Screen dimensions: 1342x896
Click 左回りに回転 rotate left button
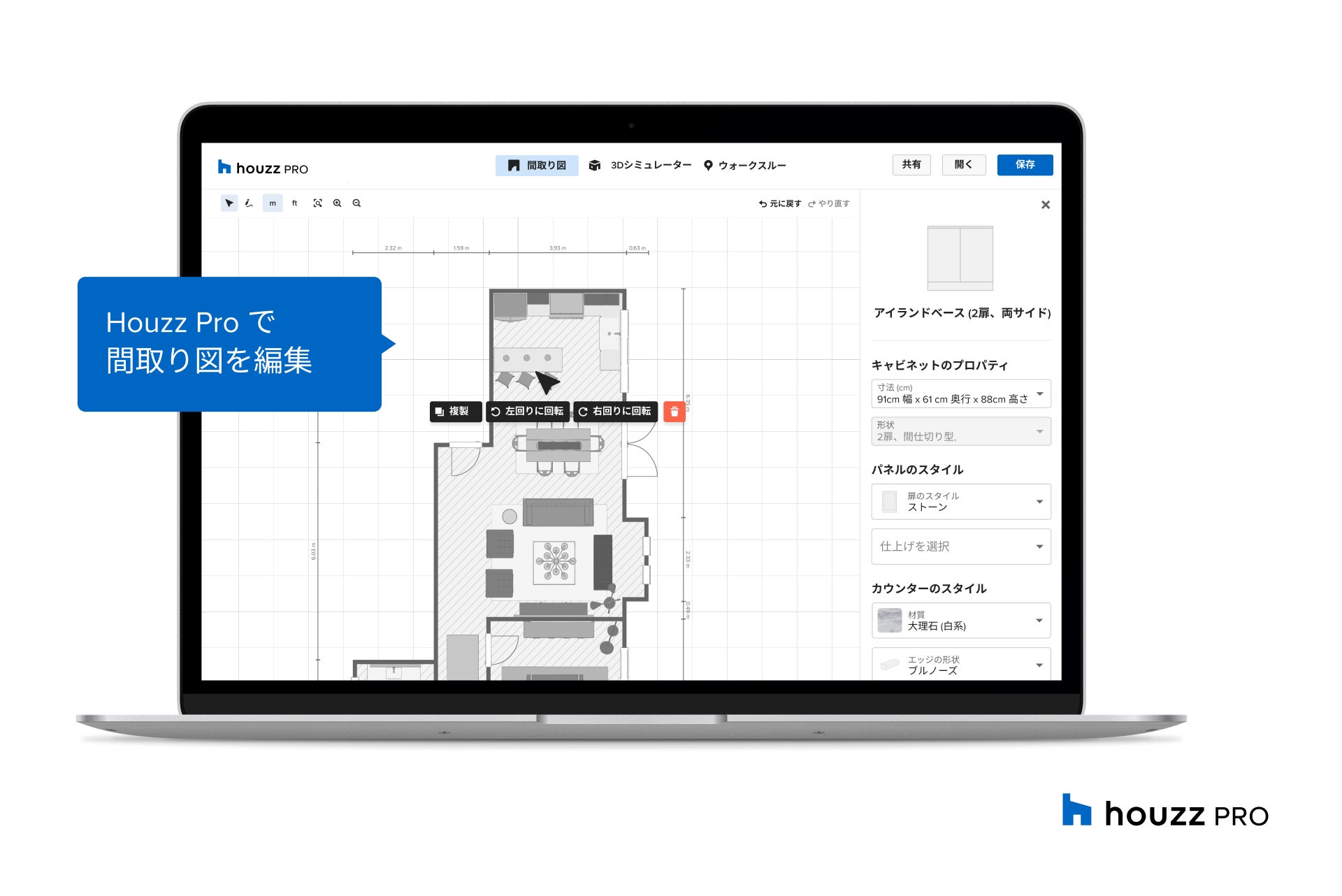point(528,412)
